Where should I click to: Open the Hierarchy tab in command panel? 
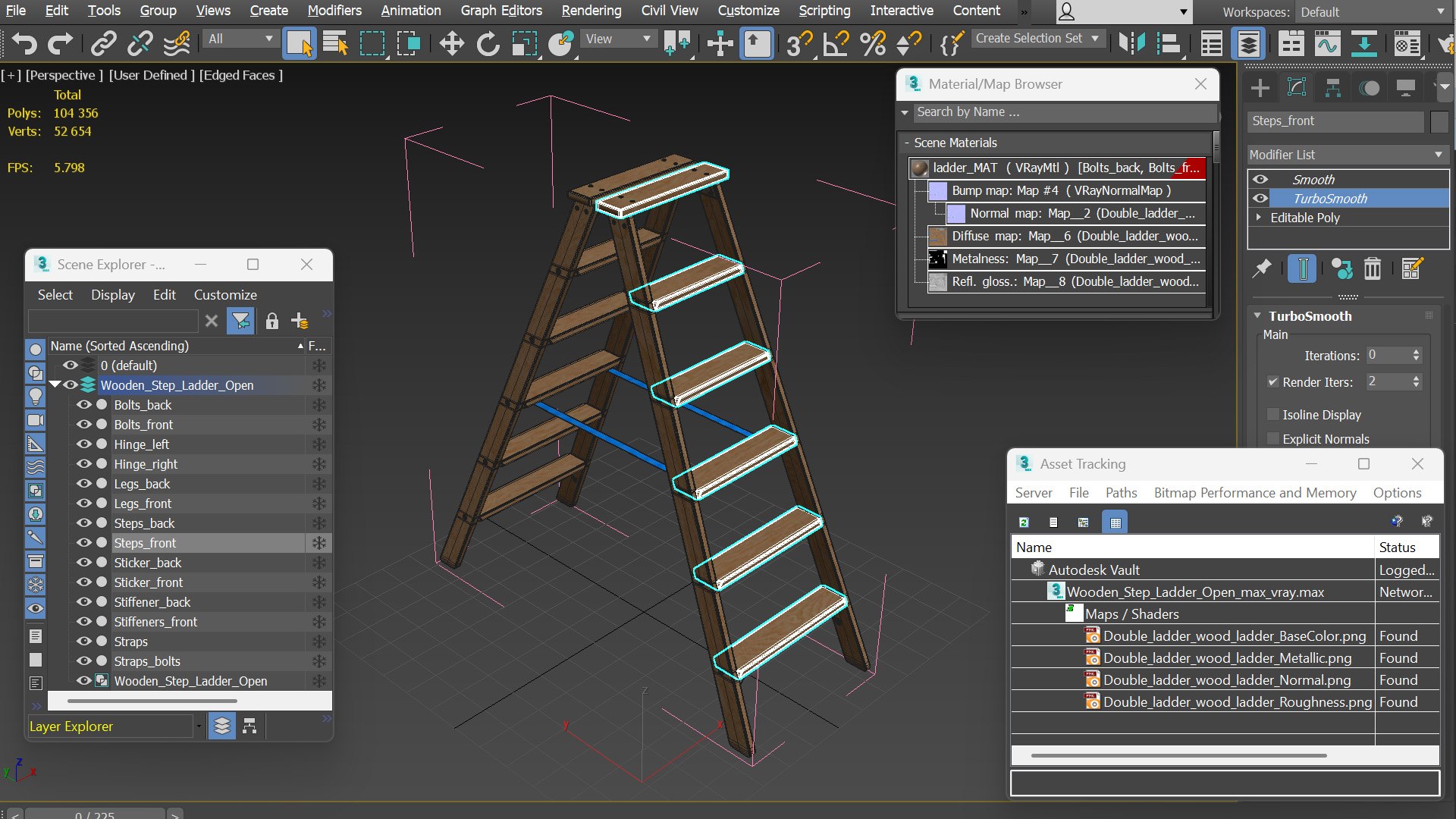[1332, 88]
